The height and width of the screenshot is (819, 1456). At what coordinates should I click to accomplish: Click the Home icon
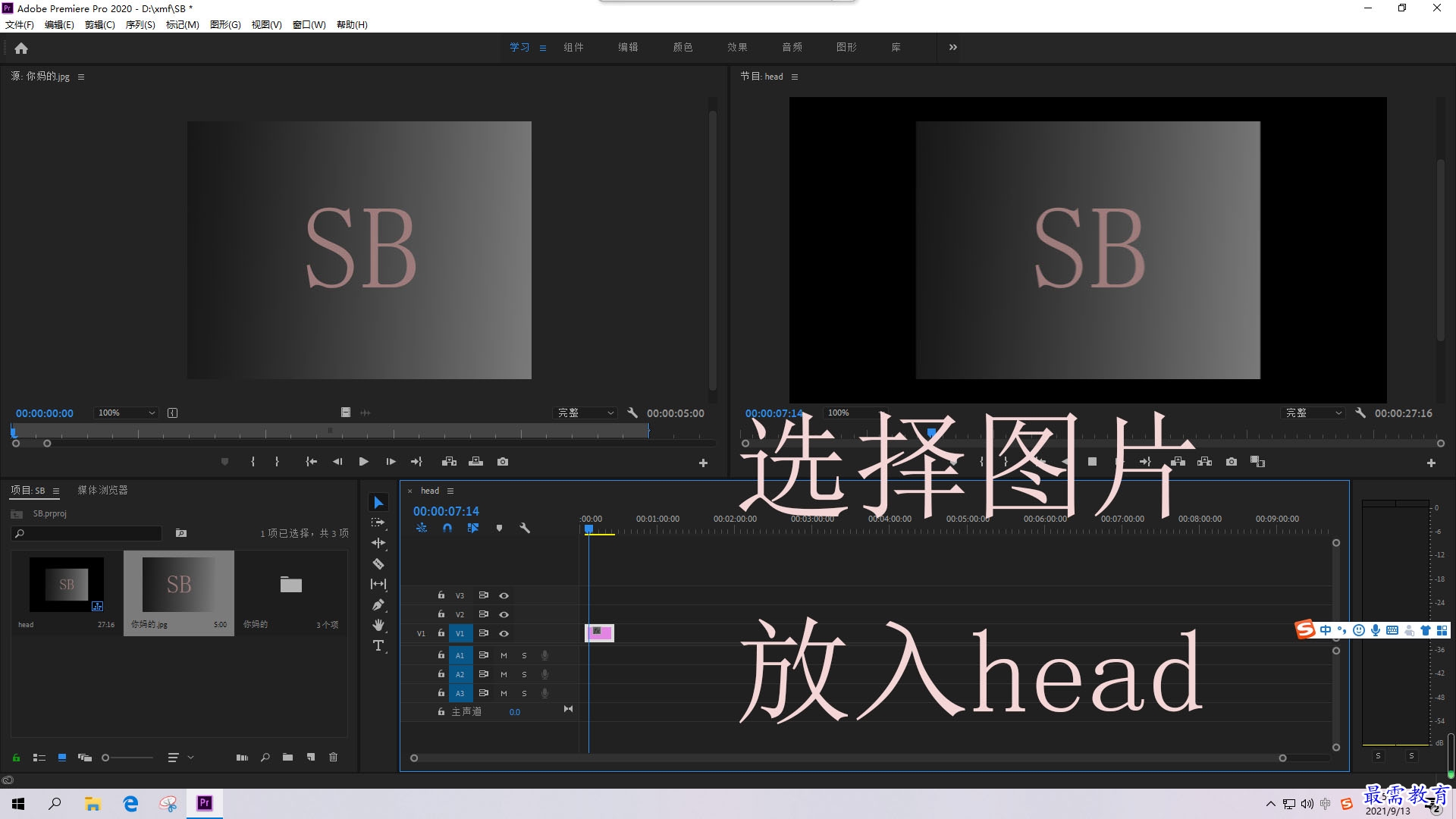(x=21, y=48)
